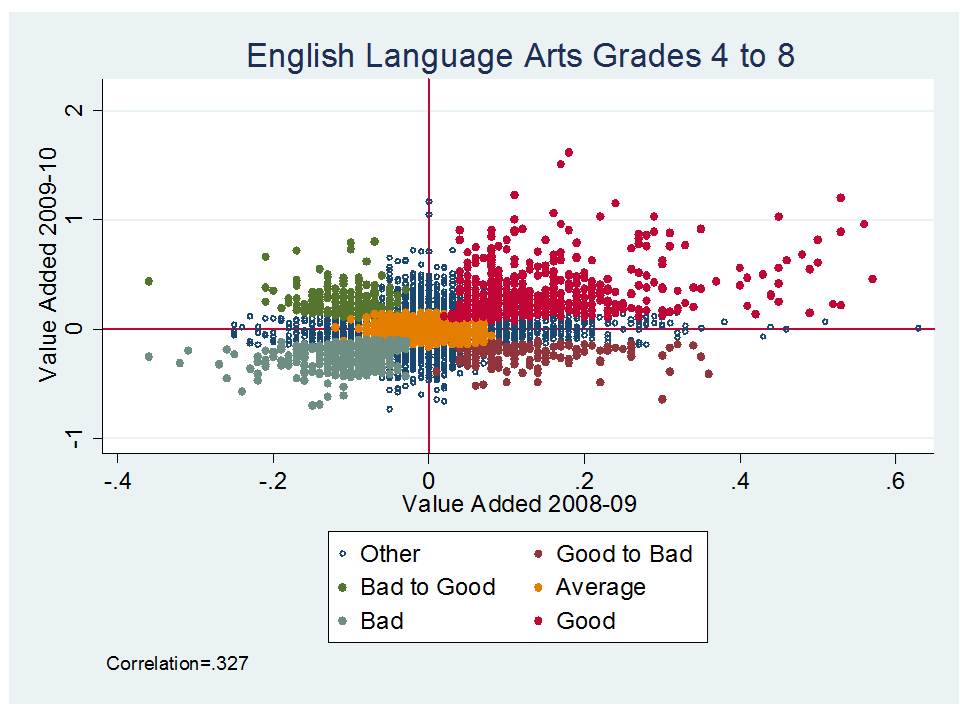Click the isolated green point at far left
Image resolution: width=960 pixels, height=720 pixels.
149,281
